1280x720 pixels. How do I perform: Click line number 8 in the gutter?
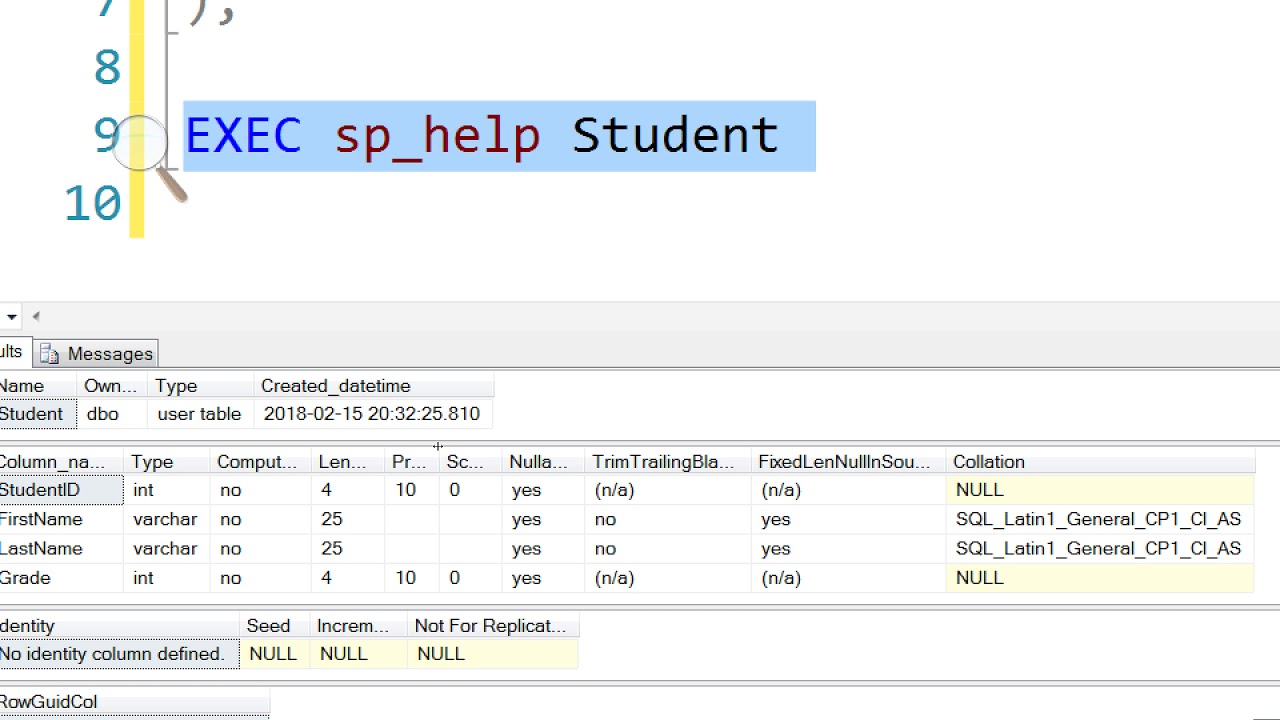106,68
